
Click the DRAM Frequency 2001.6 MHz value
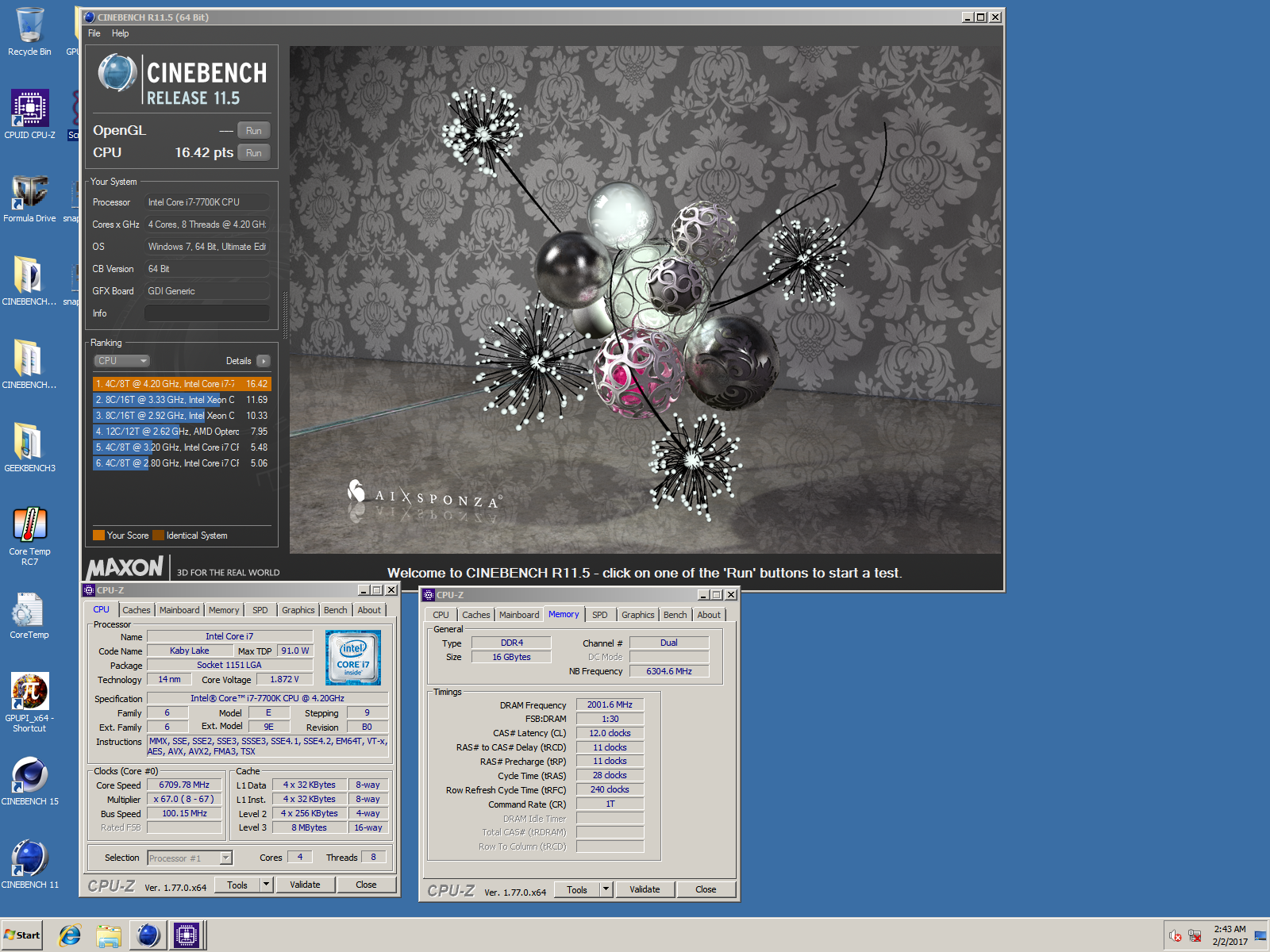(610, 704)
